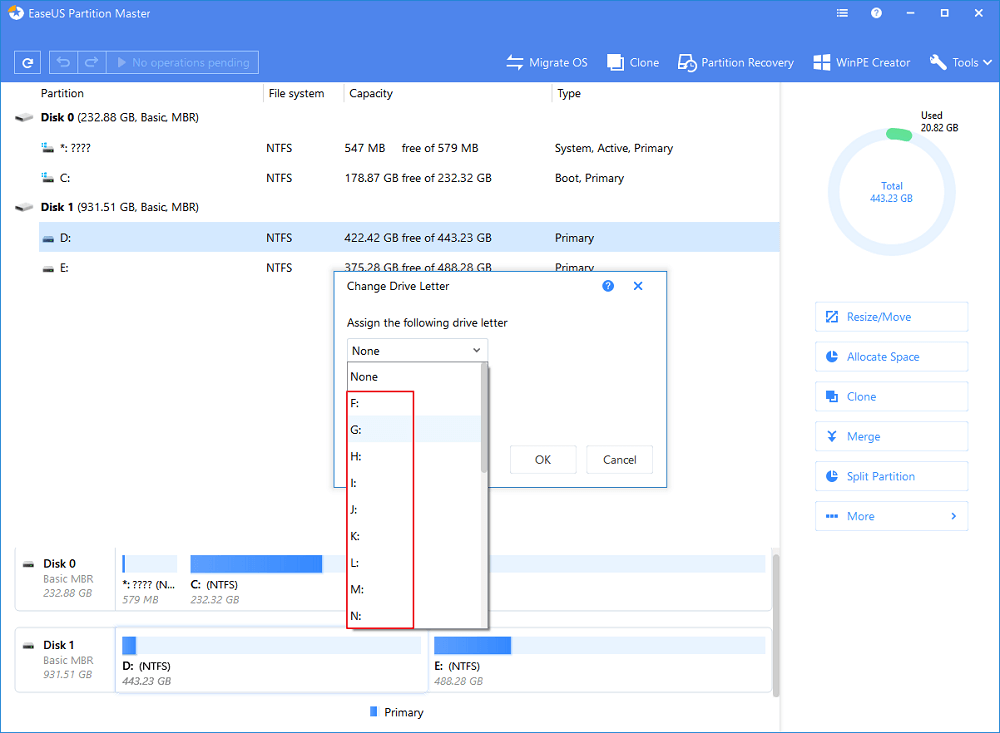Click the refresh icon in toolbar
The height and width of the screenshot is (733, 1000).
(28, 62)
